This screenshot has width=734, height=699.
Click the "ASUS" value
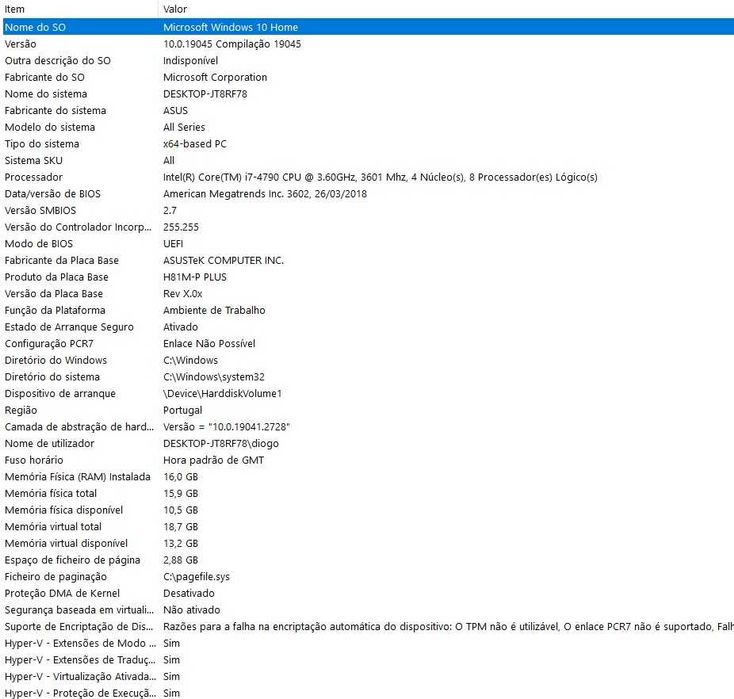pos(176,110)
